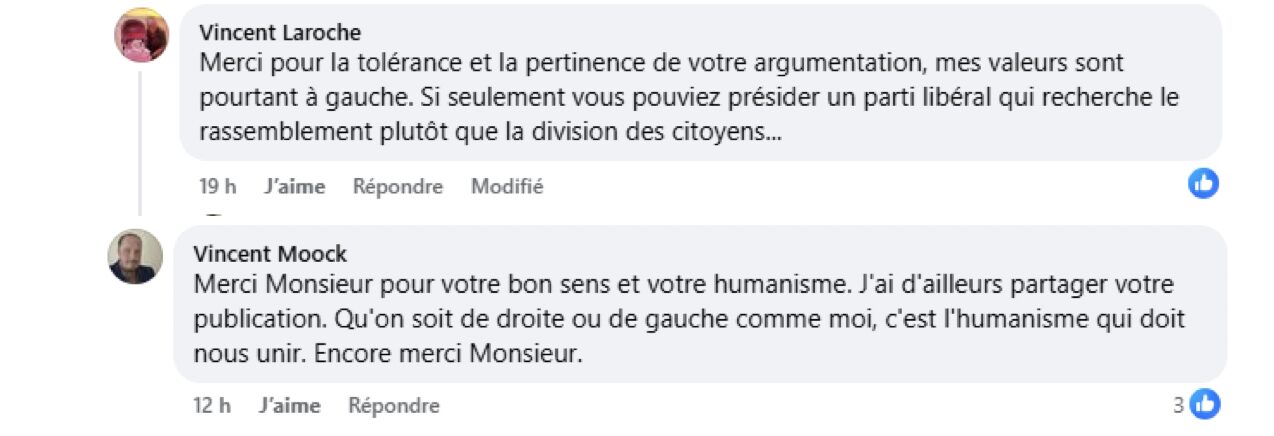The height and width of the screenshot is (436, 1274).
Task: Click the Vincent Moock name link
Action: point(270,253)
